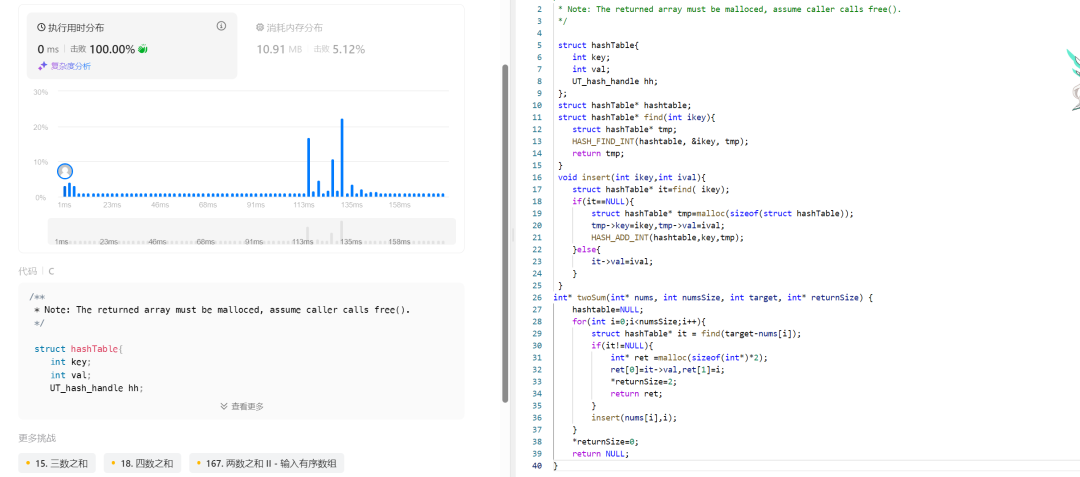The width and height of the screenshot is (1080, 477).
Task: Click the 30% label on the chart y-axis
Action: point(41,92)
